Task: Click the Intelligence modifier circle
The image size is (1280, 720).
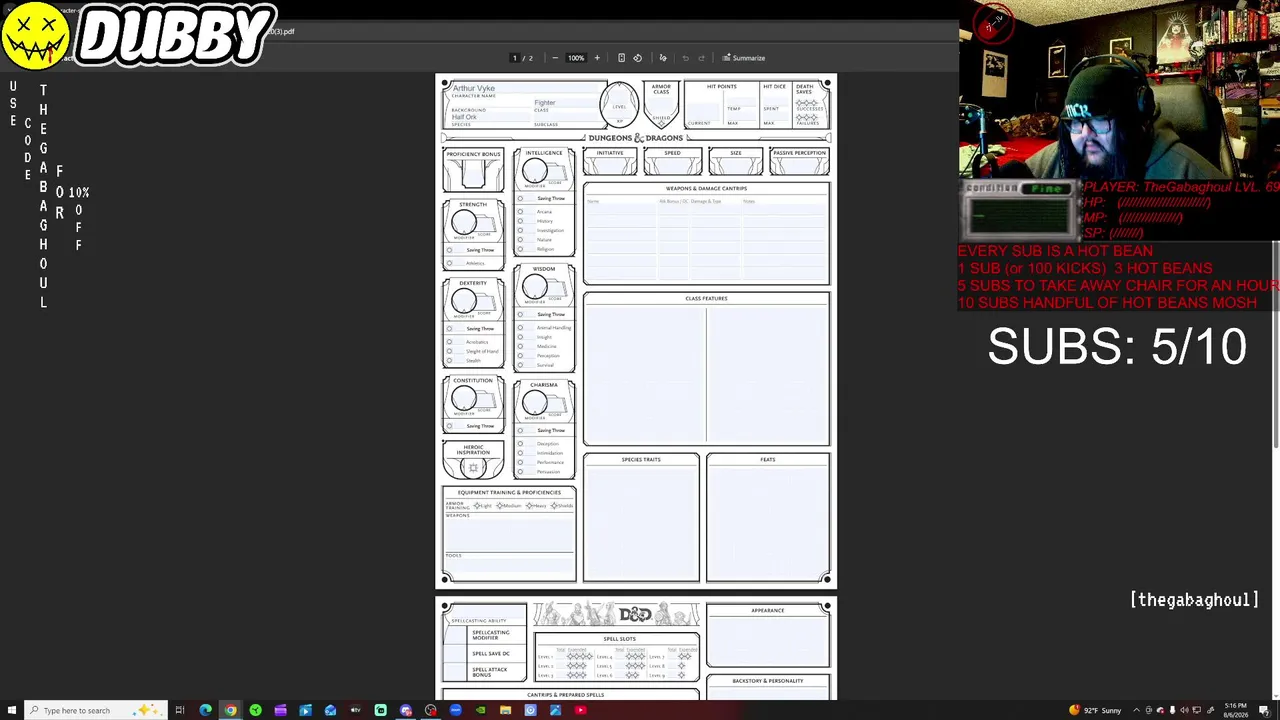Action: pos(534,171)
